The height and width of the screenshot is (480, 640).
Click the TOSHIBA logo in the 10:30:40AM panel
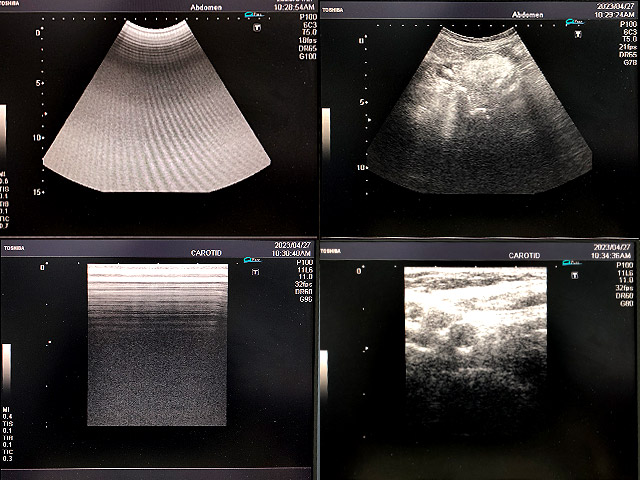(x=14, y=248)
